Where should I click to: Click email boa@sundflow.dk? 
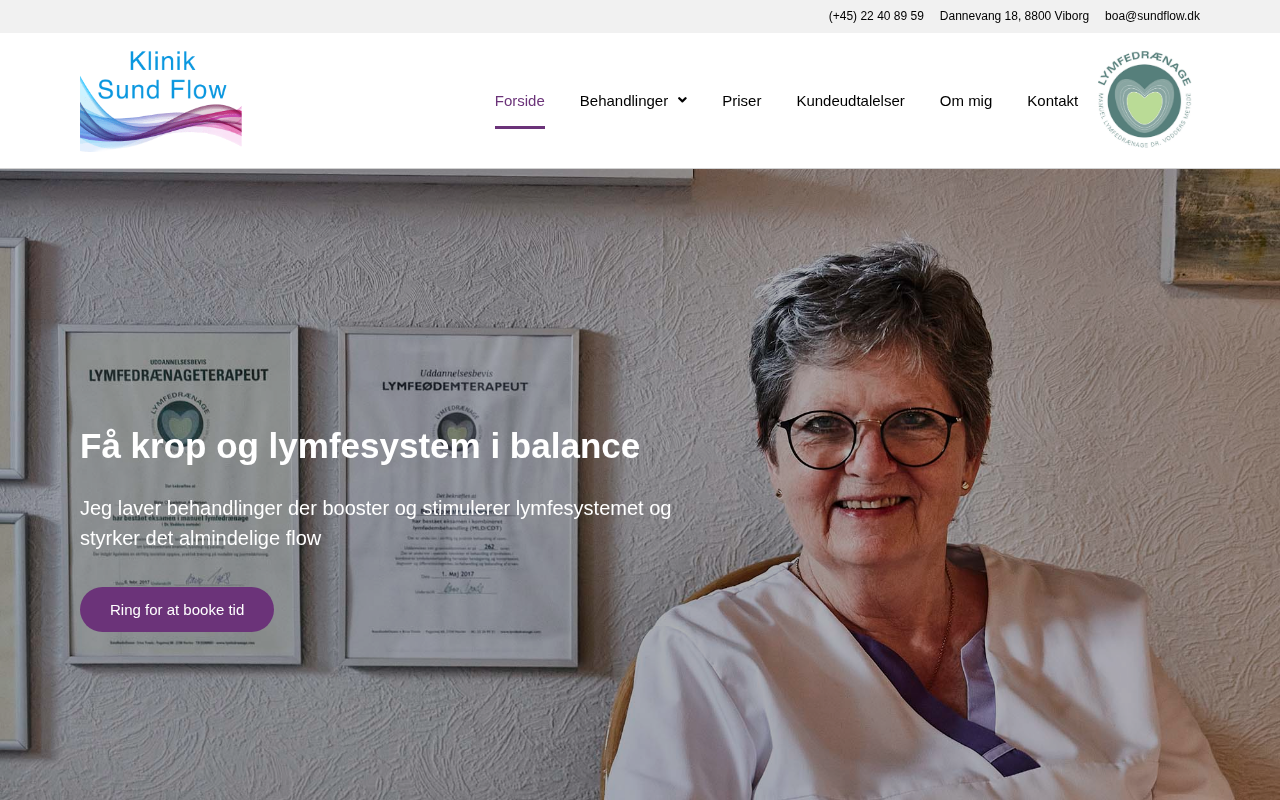tap(1152, 16)
